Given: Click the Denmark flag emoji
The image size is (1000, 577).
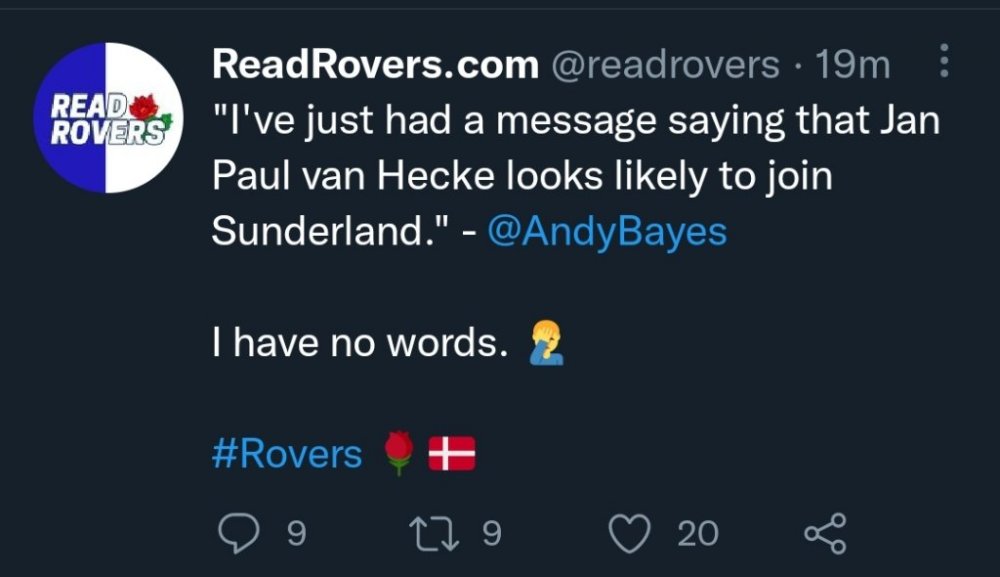Looking at the screenshot, I should (451, 455).
